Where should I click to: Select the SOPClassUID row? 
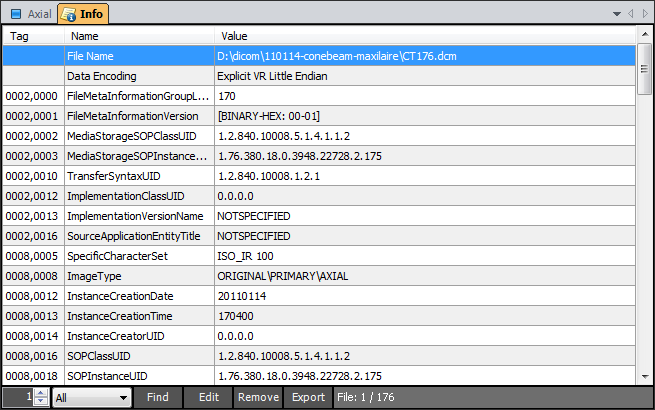319,357
